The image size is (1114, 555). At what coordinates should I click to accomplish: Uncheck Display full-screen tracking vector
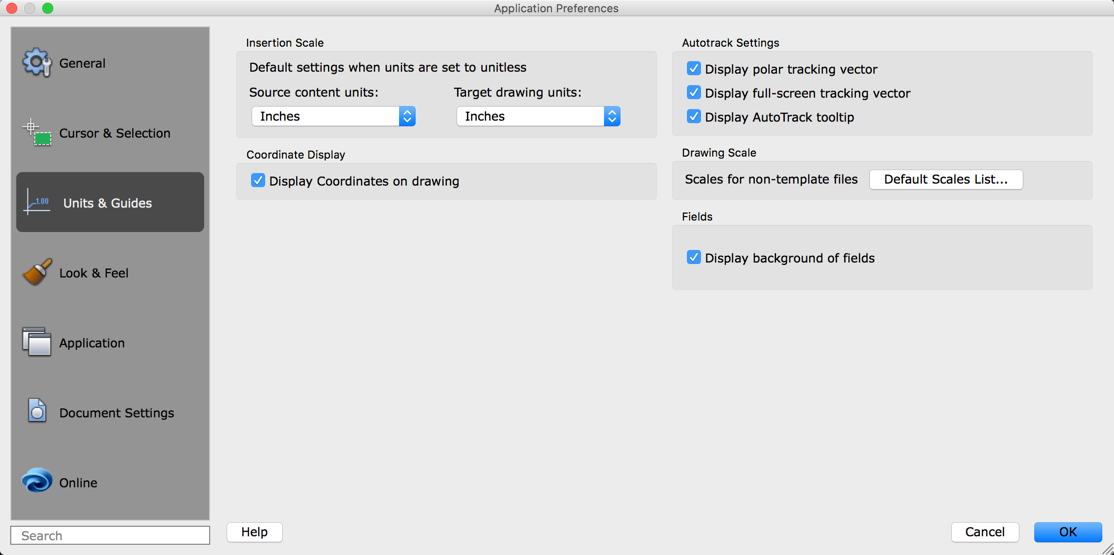coord(694,93)
